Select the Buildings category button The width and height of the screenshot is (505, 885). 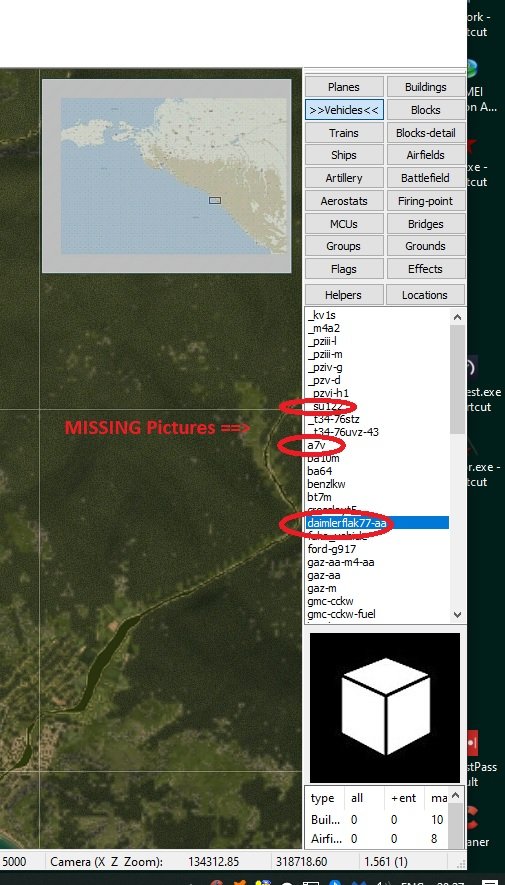point(425,87)
